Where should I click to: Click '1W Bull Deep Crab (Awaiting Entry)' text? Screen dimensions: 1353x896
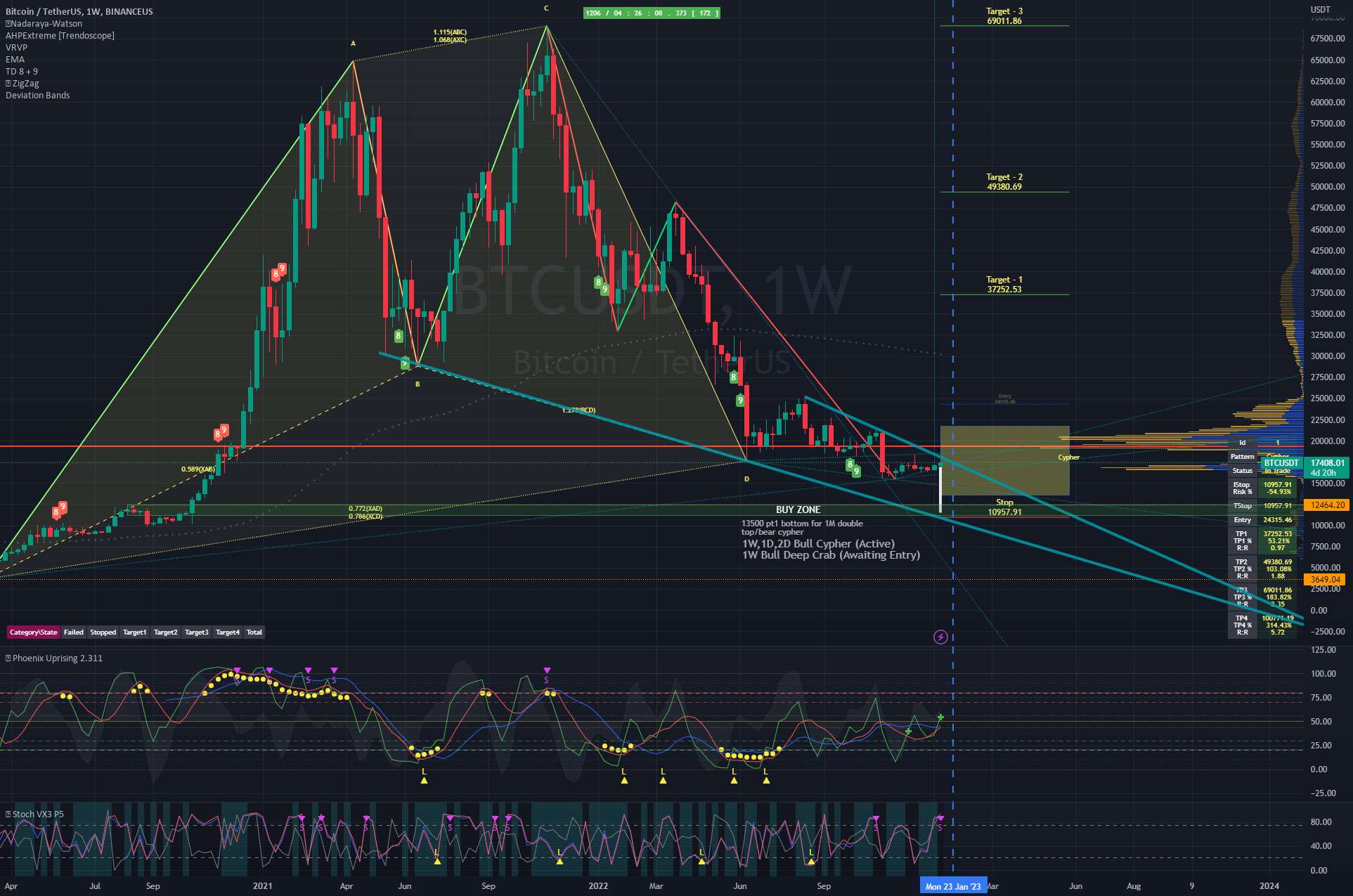(831, 555)
